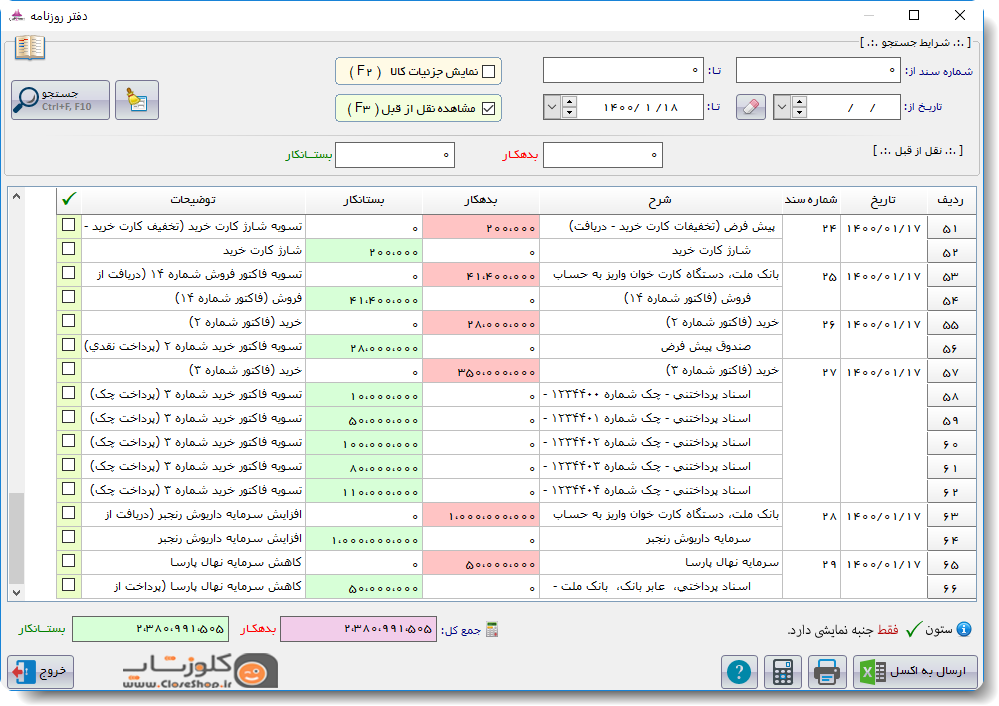The height and width of the screenshot is (706, 999).
Task: Click the end date spinner arrows
Action: 569,107
